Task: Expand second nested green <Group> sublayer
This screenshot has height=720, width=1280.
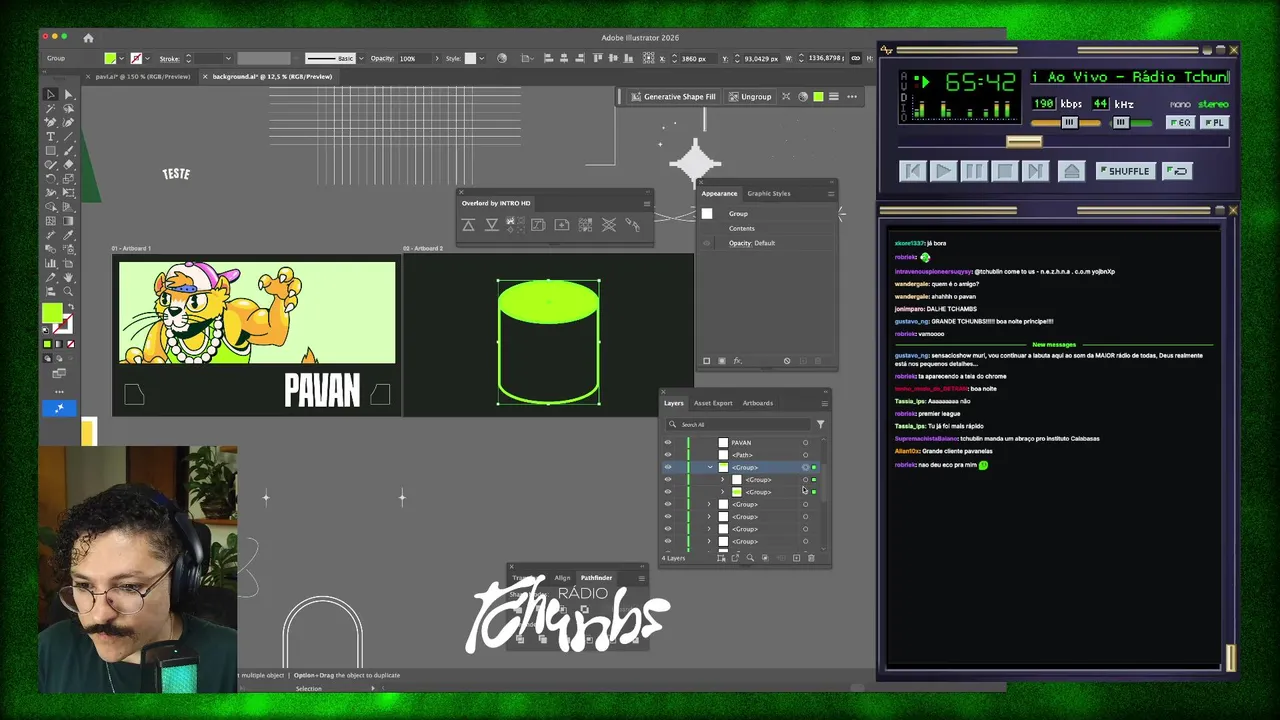Action: [x=723, y=492]
